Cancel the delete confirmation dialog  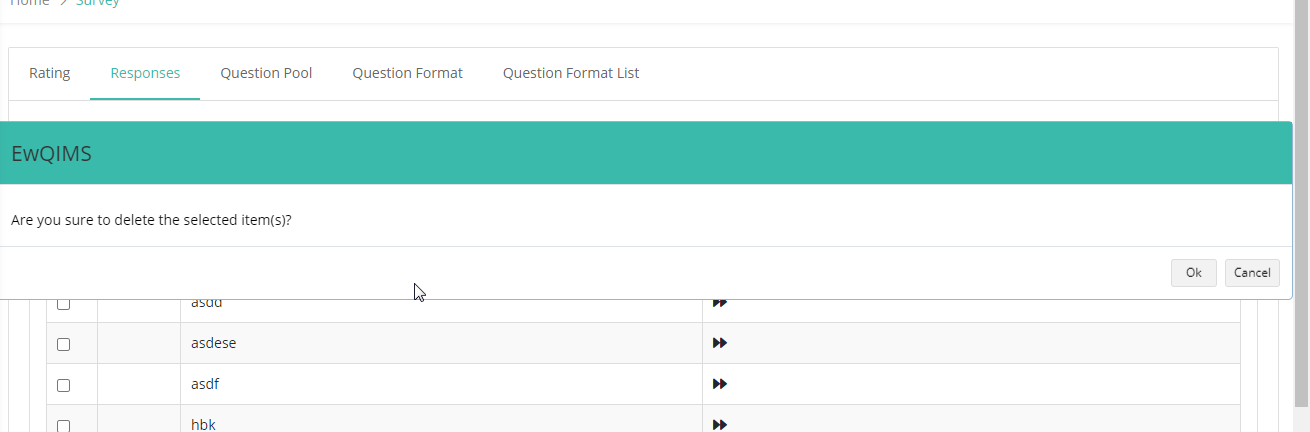(1252, 273)
